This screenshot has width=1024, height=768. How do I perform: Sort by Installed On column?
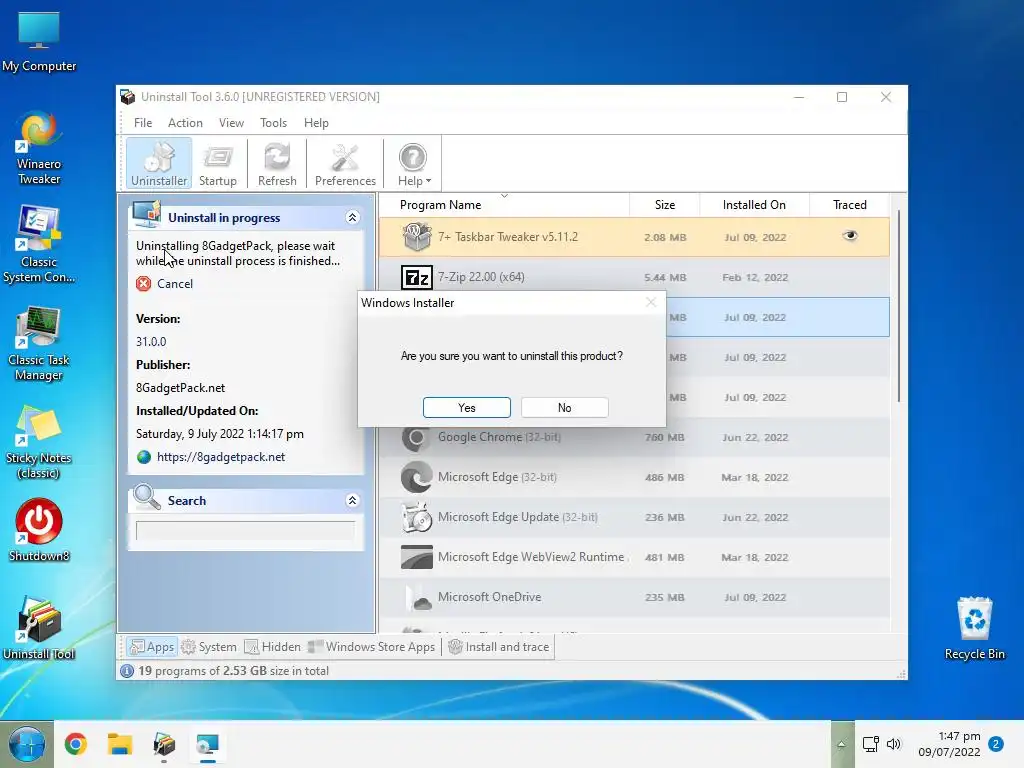pos(754,204)
